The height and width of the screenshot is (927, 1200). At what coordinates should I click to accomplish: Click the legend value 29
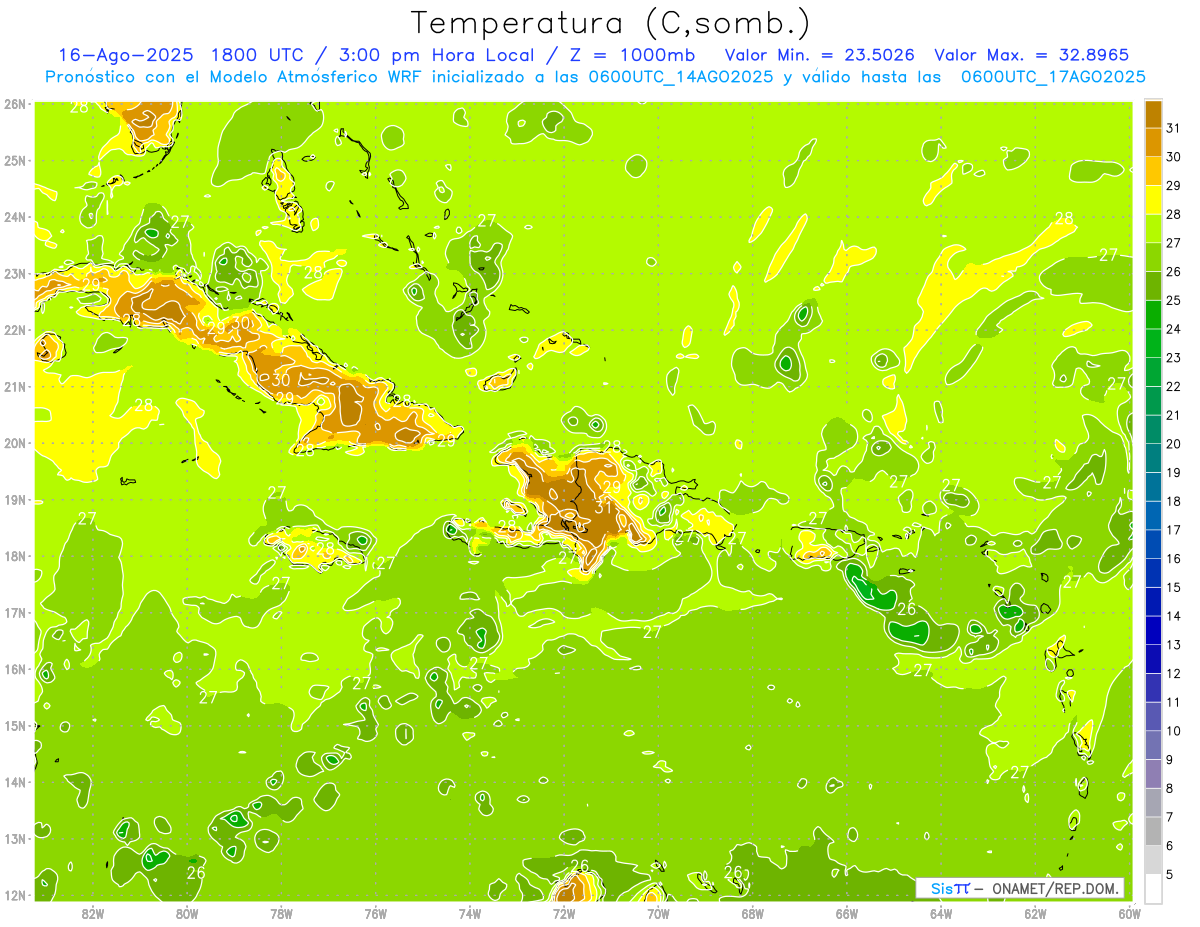tap(1174, 186)
